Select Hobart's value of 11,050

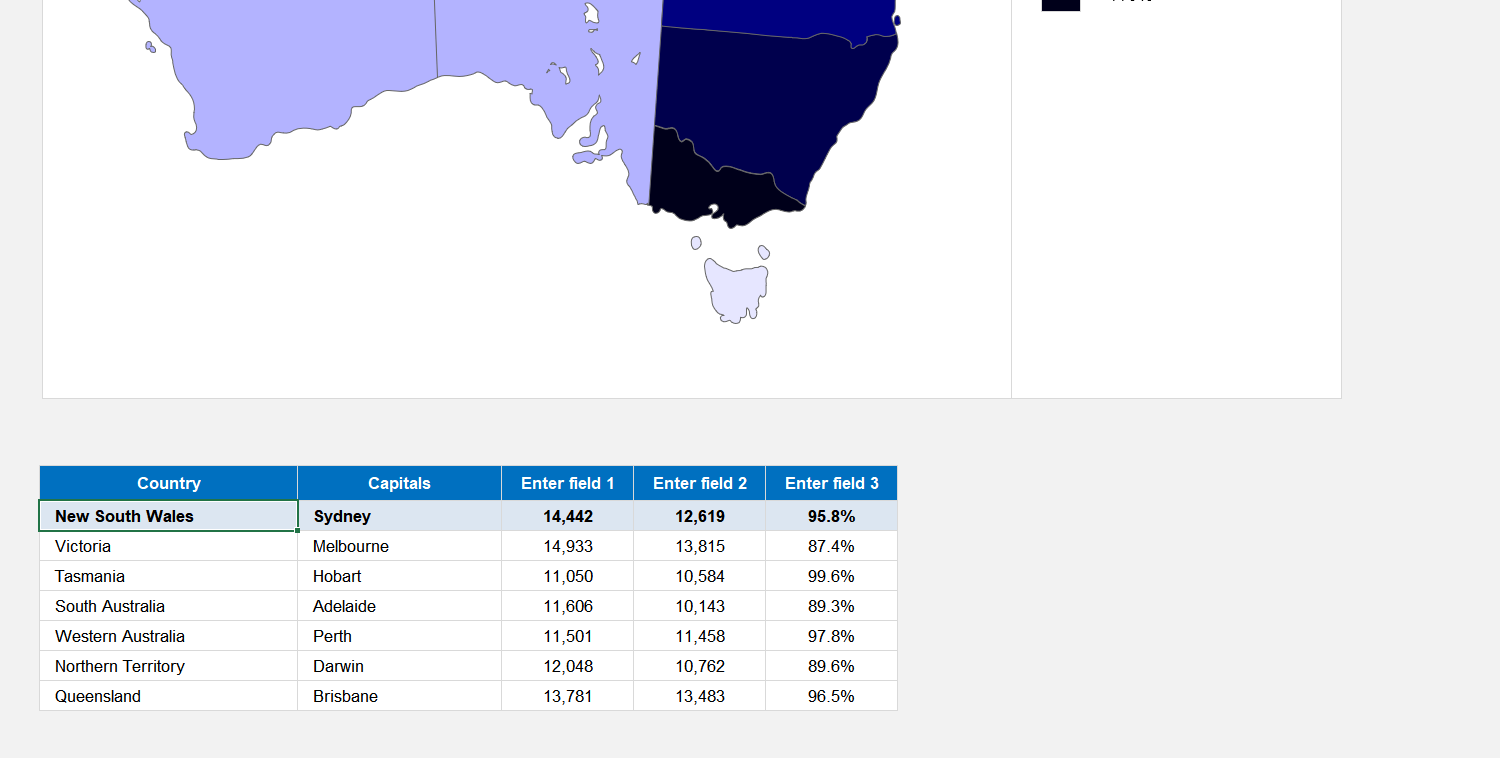[x=567, y=576]
